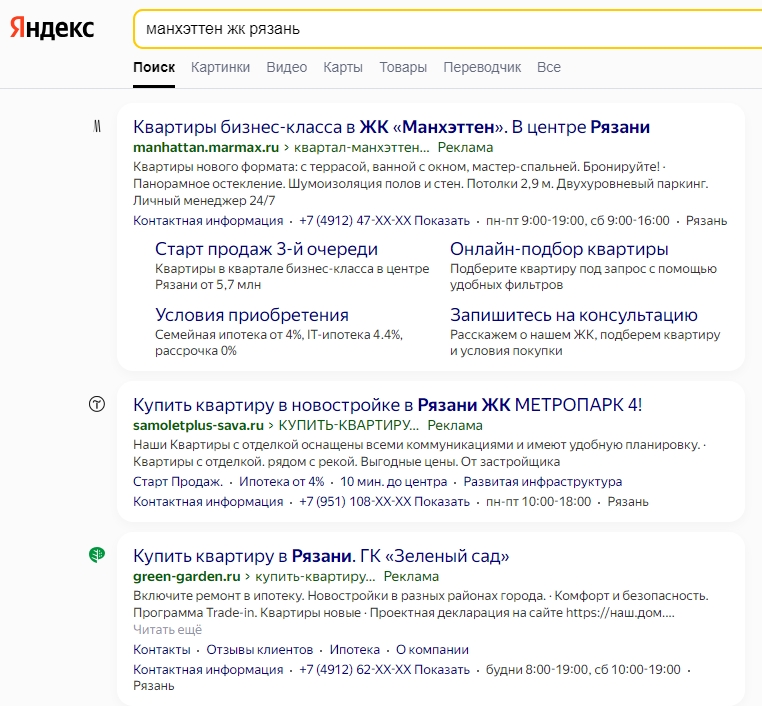Open the Переводчик tab
Viewport: 762px width, 706px height.
[482, 67]
